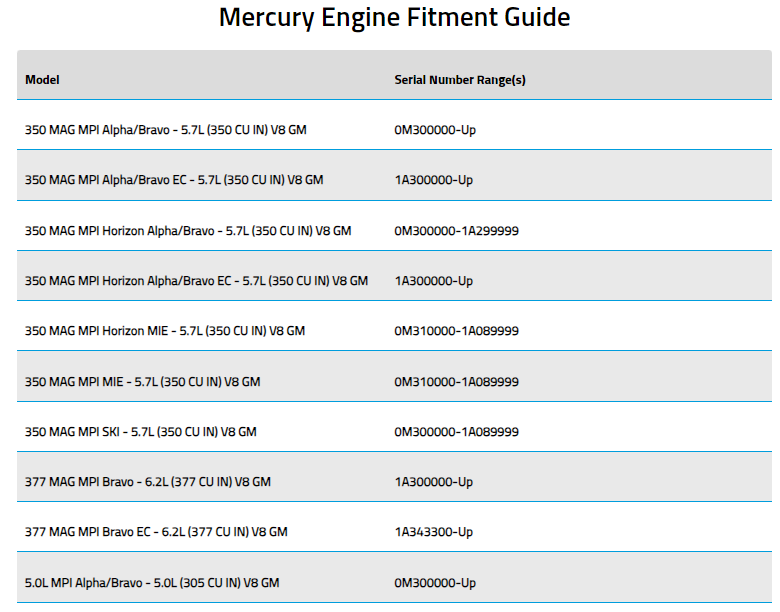Select the 377 MAG MPI Bravo 6.2L model
This screenshot has width=780, height=612.
[148, 482]
